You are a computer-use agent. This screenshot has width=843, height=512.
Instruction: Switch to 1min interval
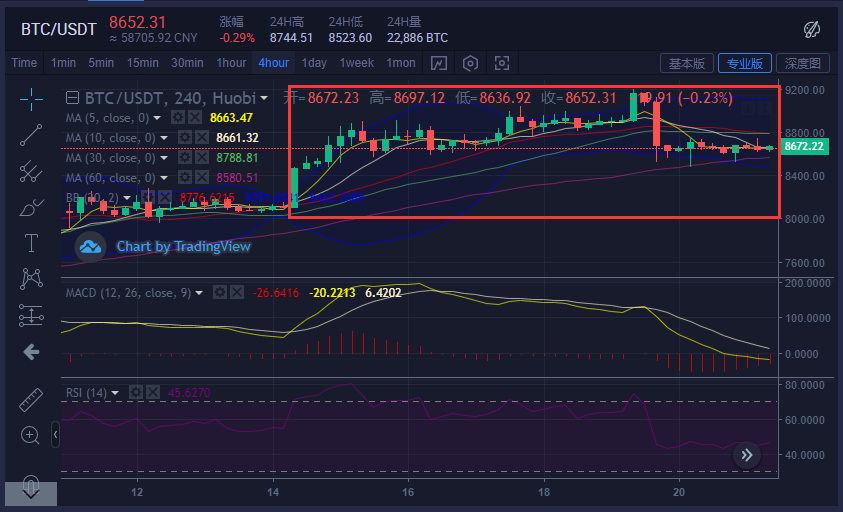63,63
